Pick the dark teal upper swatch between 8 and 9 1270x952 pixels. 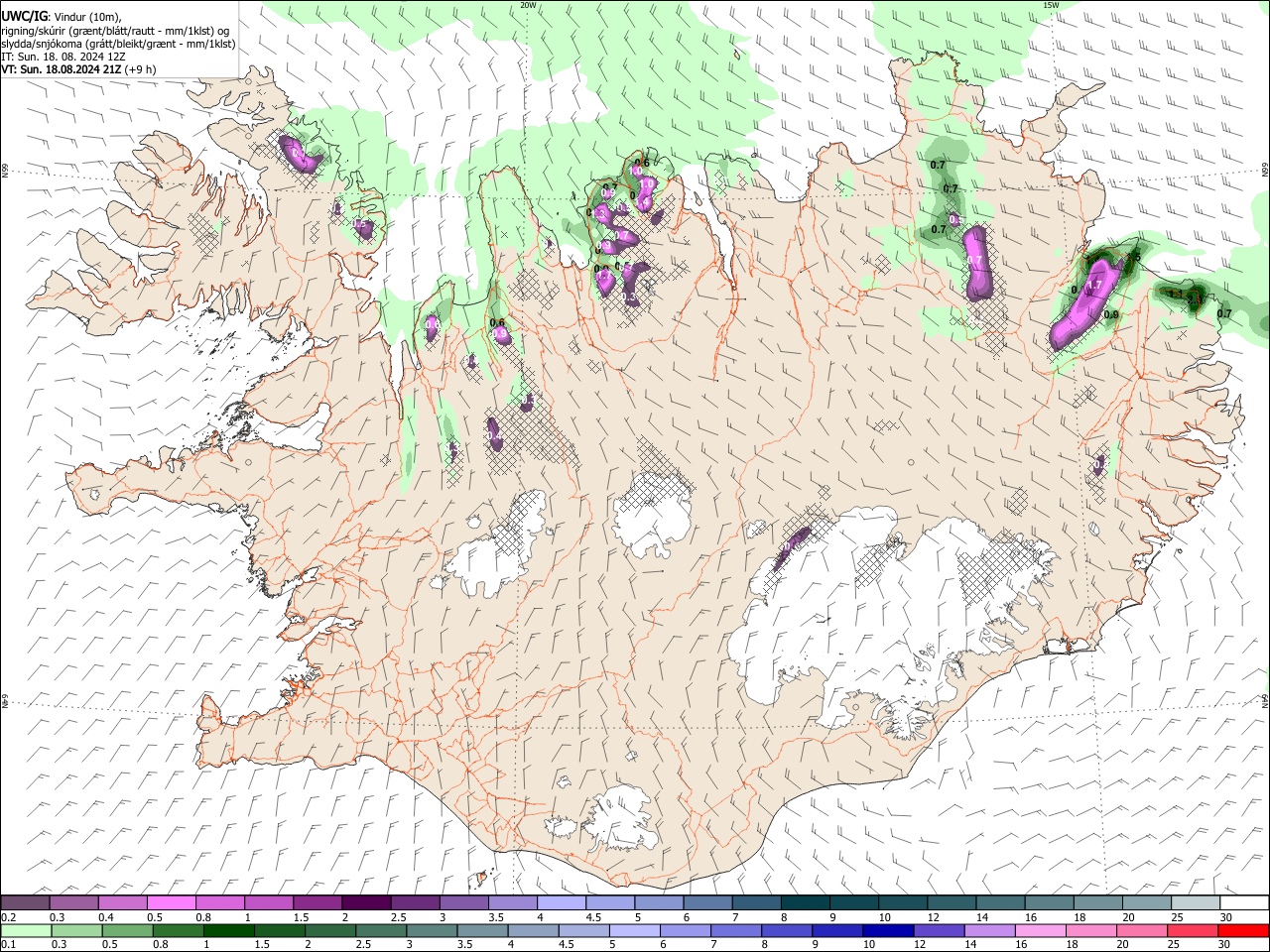(806, 903)
